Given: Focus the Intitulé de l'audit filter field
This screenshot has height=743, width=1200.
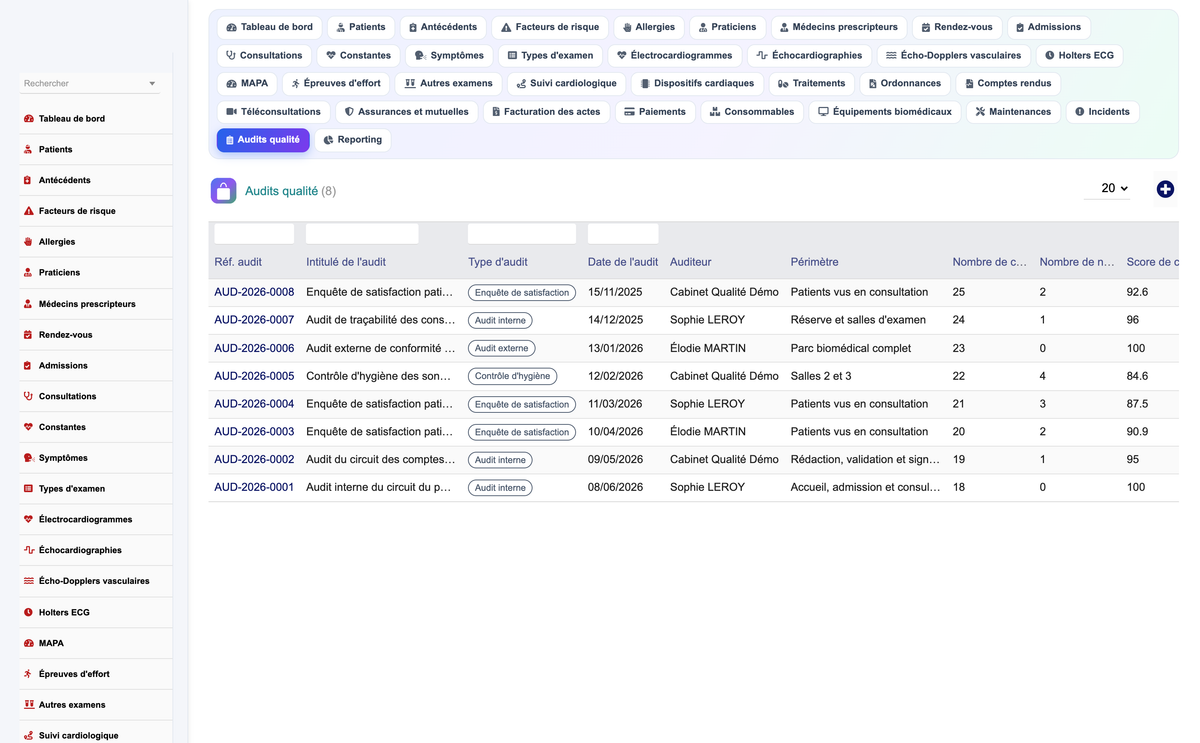Looking at the screenshot, I should [362, 234].
